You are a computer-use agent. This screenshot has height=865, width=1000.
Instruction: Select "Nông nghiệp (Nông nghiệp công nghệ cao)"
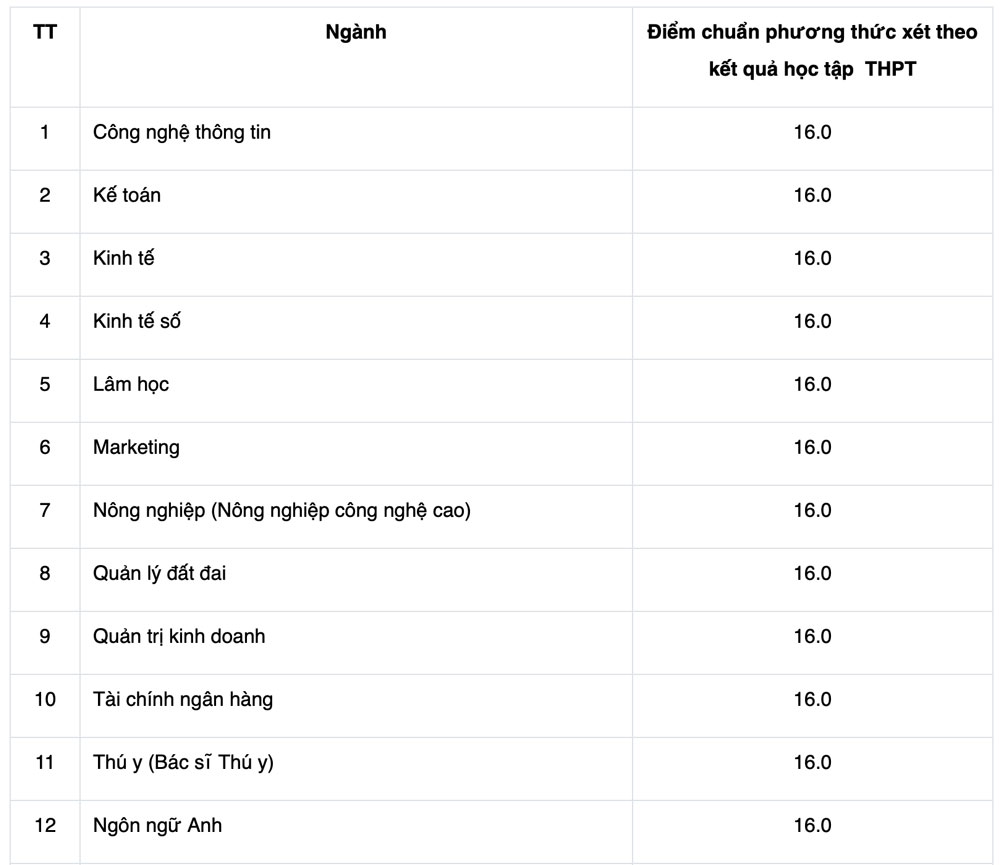coord(282,510)
